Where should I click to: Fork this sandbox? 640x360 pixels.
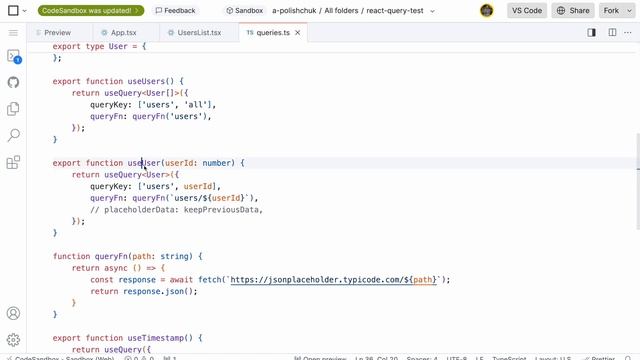click(611, 11)
